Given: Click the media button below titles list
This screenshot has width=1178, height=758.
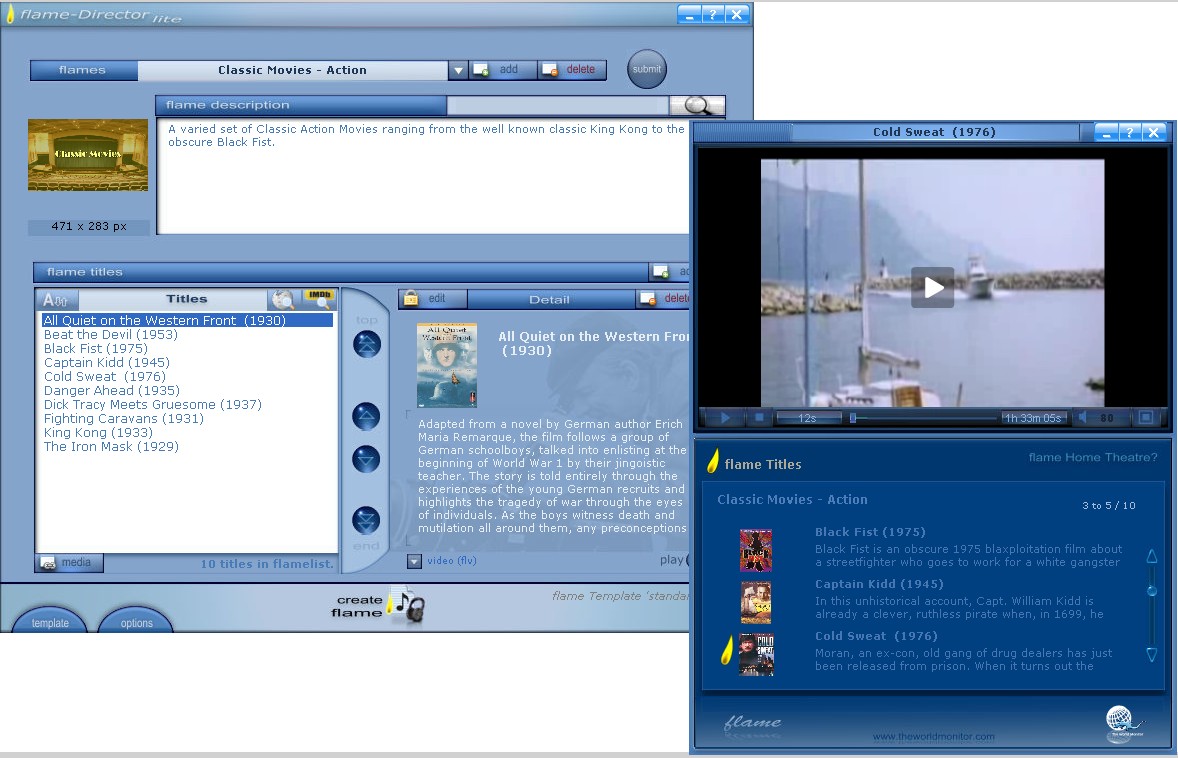Looking at the screenshot, I should tap(68, 563).
